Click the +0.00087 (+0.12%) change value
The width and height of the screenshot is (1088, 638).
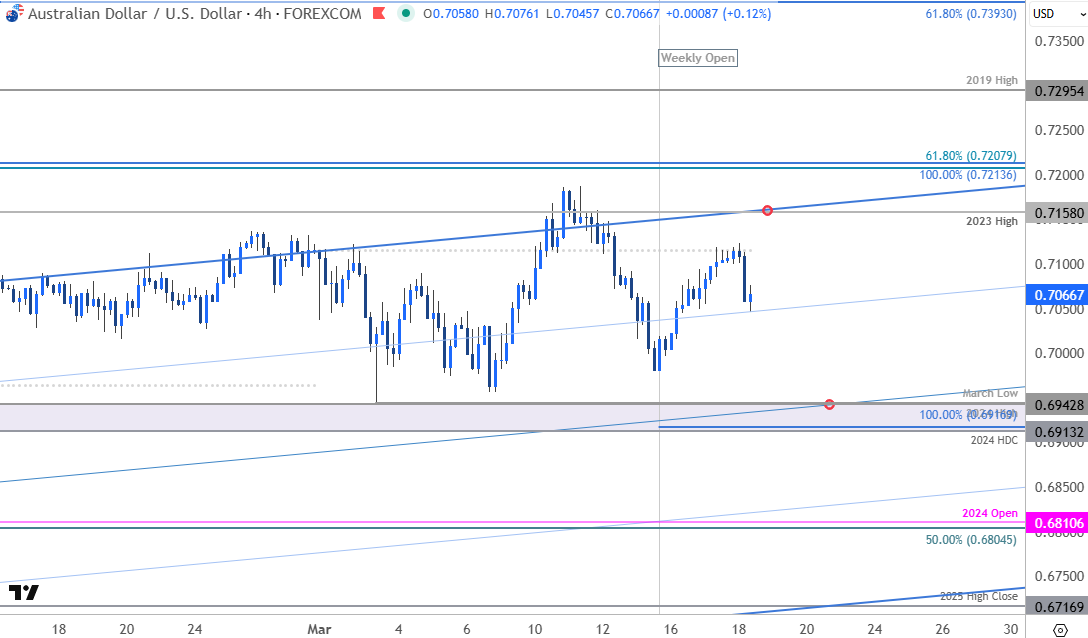pos(718,13)
